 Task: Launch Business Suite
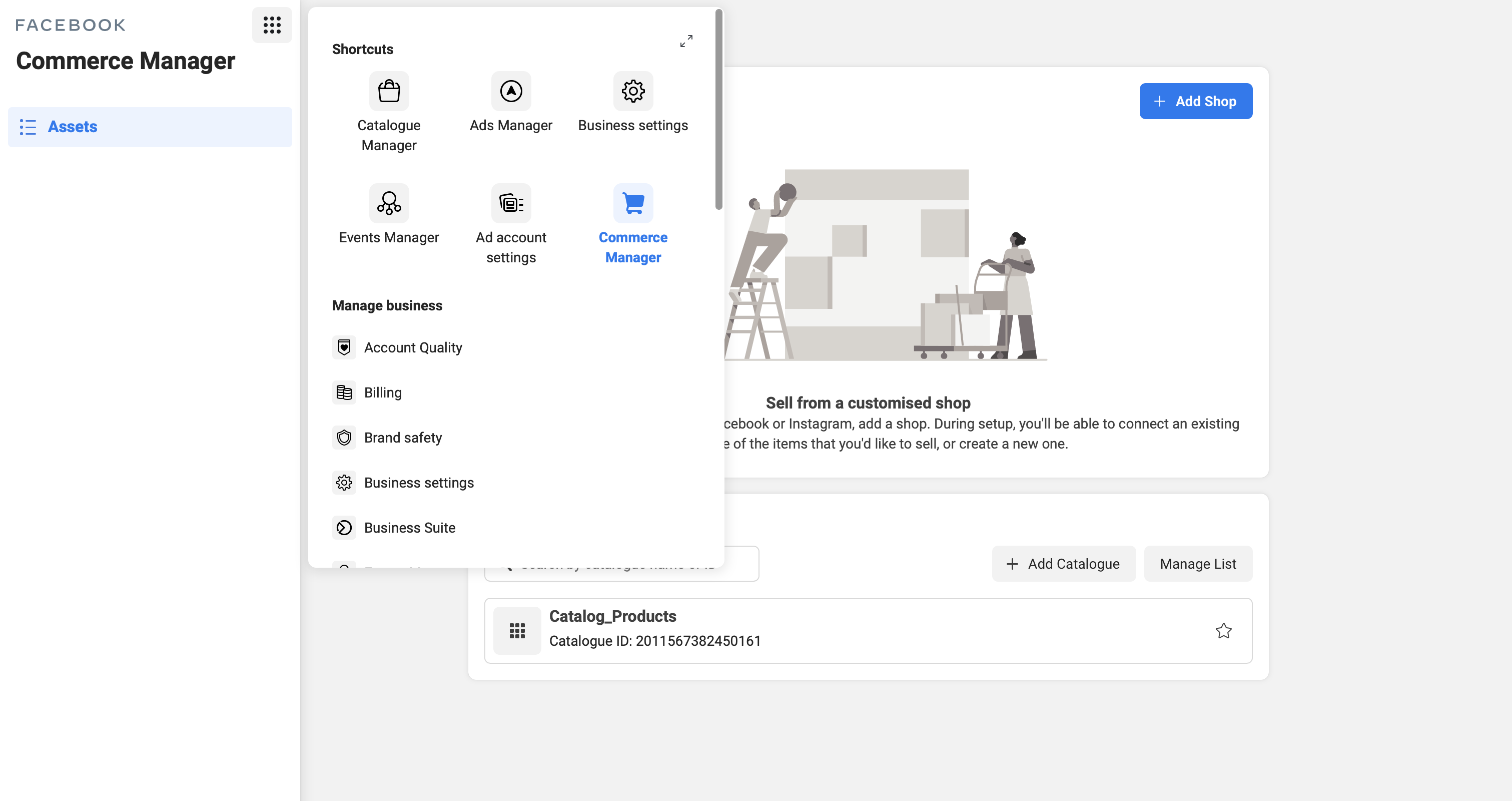pos(410,527)
